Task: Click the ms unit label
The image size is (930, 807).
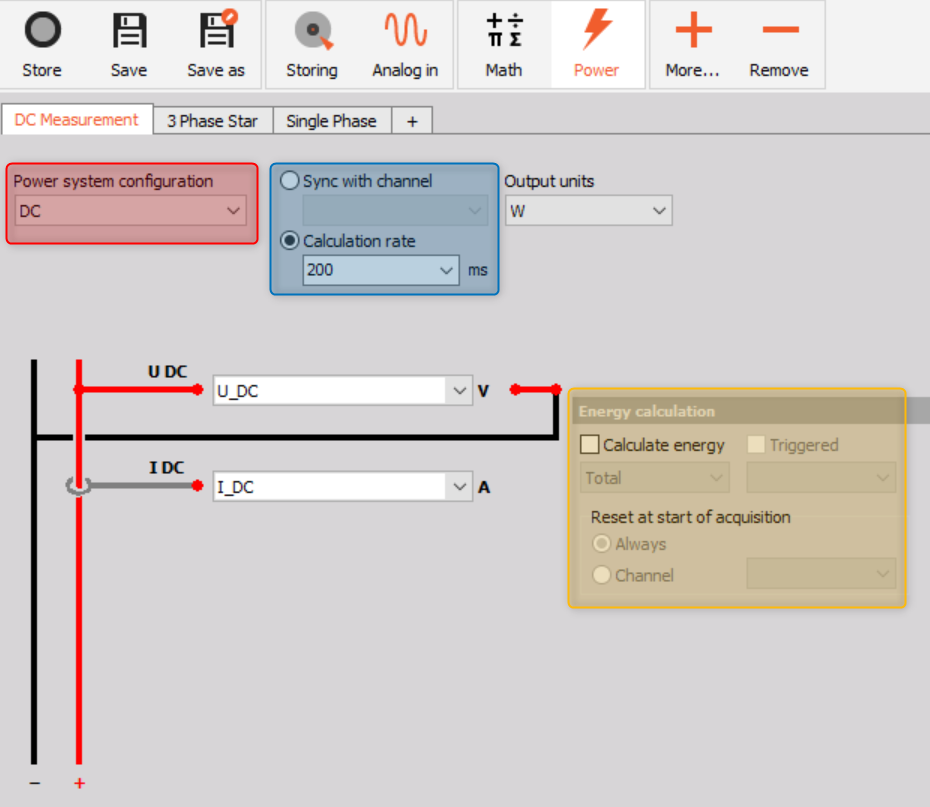Action: pyautogui.click(x=477, y=270)
